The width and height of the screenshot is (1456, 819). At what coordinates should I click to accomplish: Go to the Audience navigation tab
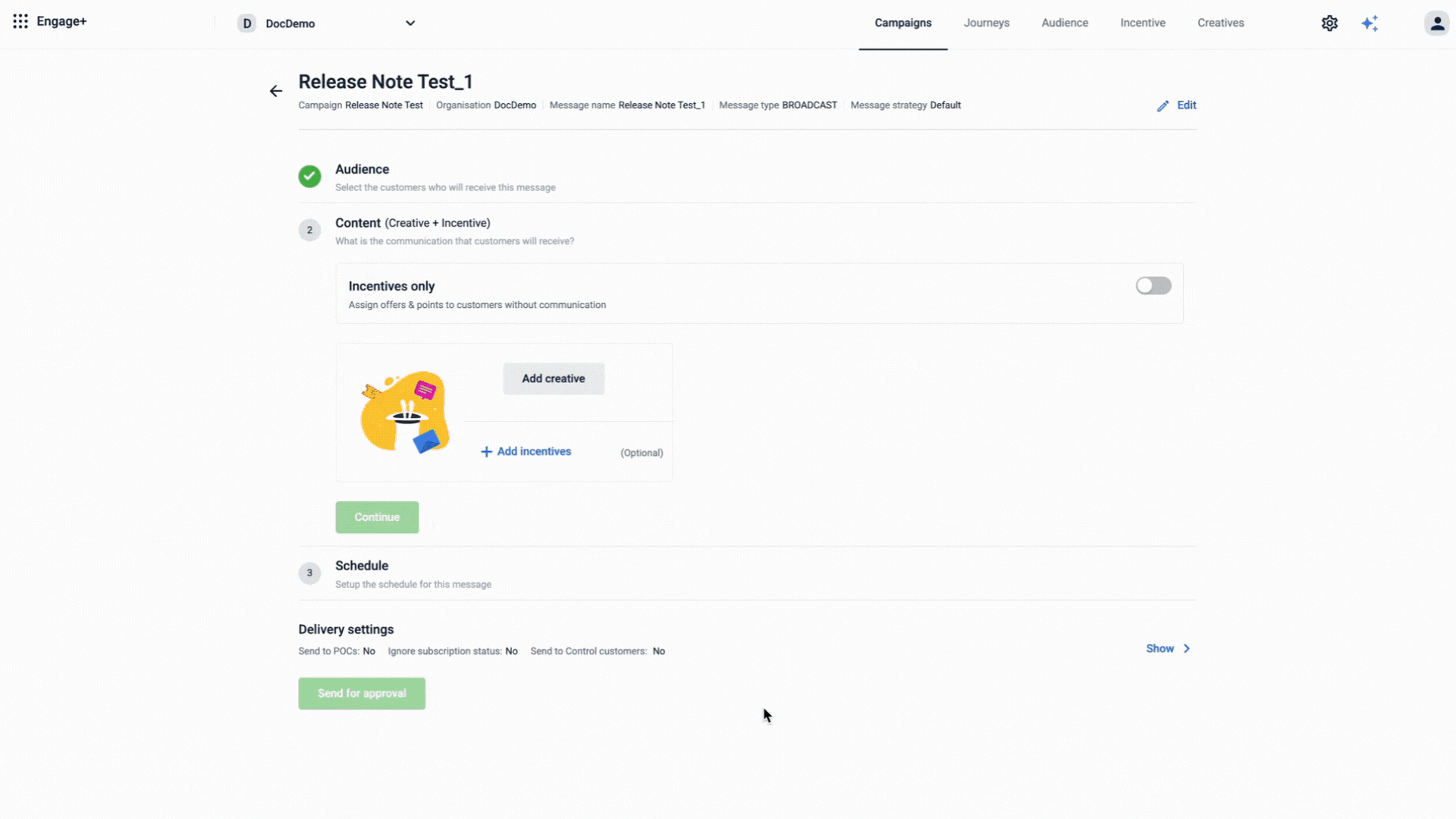coord(1064,24)
